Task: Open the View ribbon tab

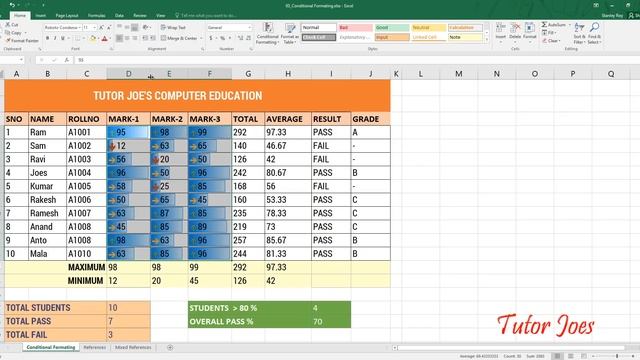Action: click(161, 16)
